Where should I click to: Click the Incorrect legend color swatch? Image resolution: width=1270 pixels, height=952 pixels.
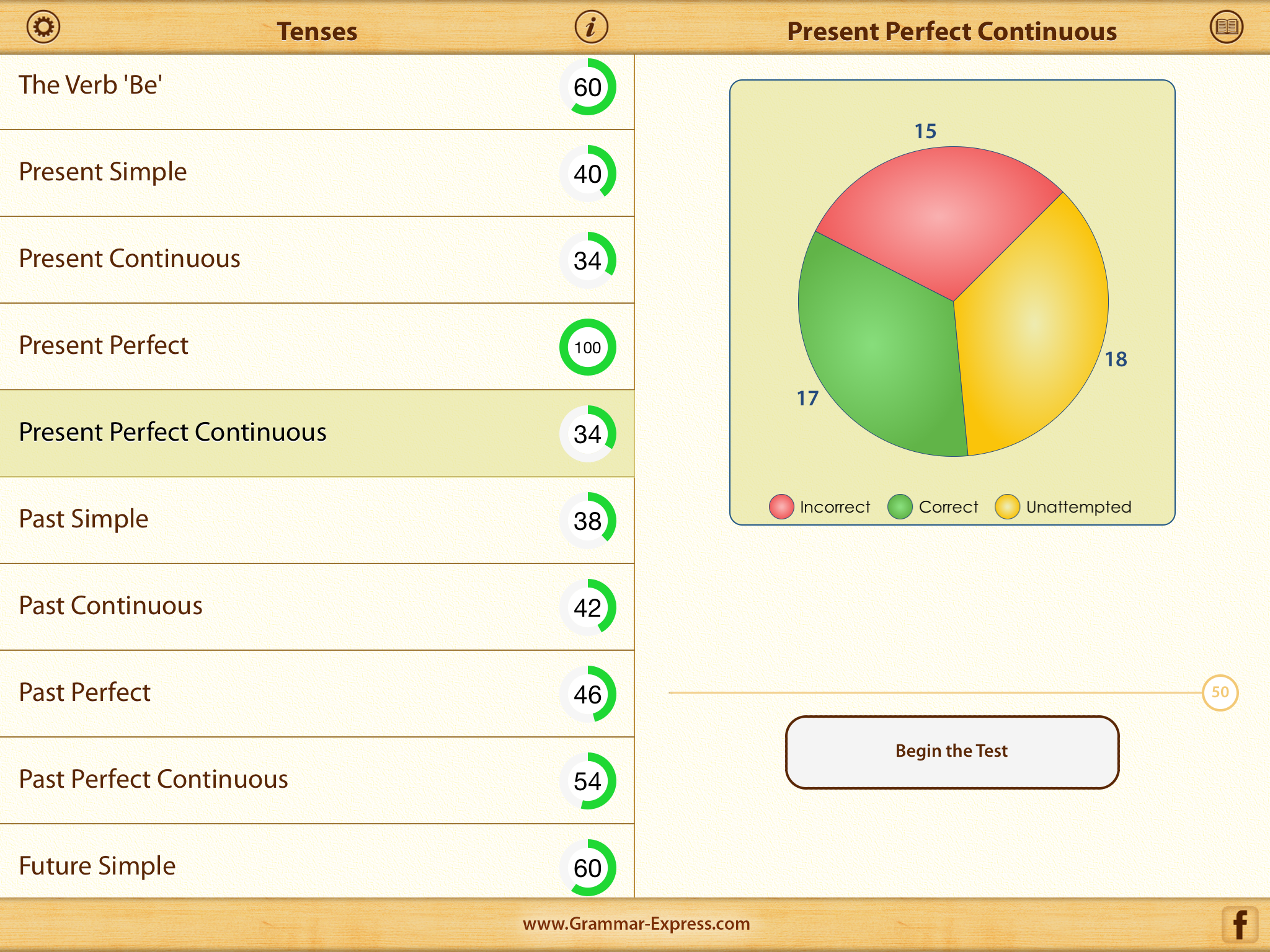coord(781,506)
